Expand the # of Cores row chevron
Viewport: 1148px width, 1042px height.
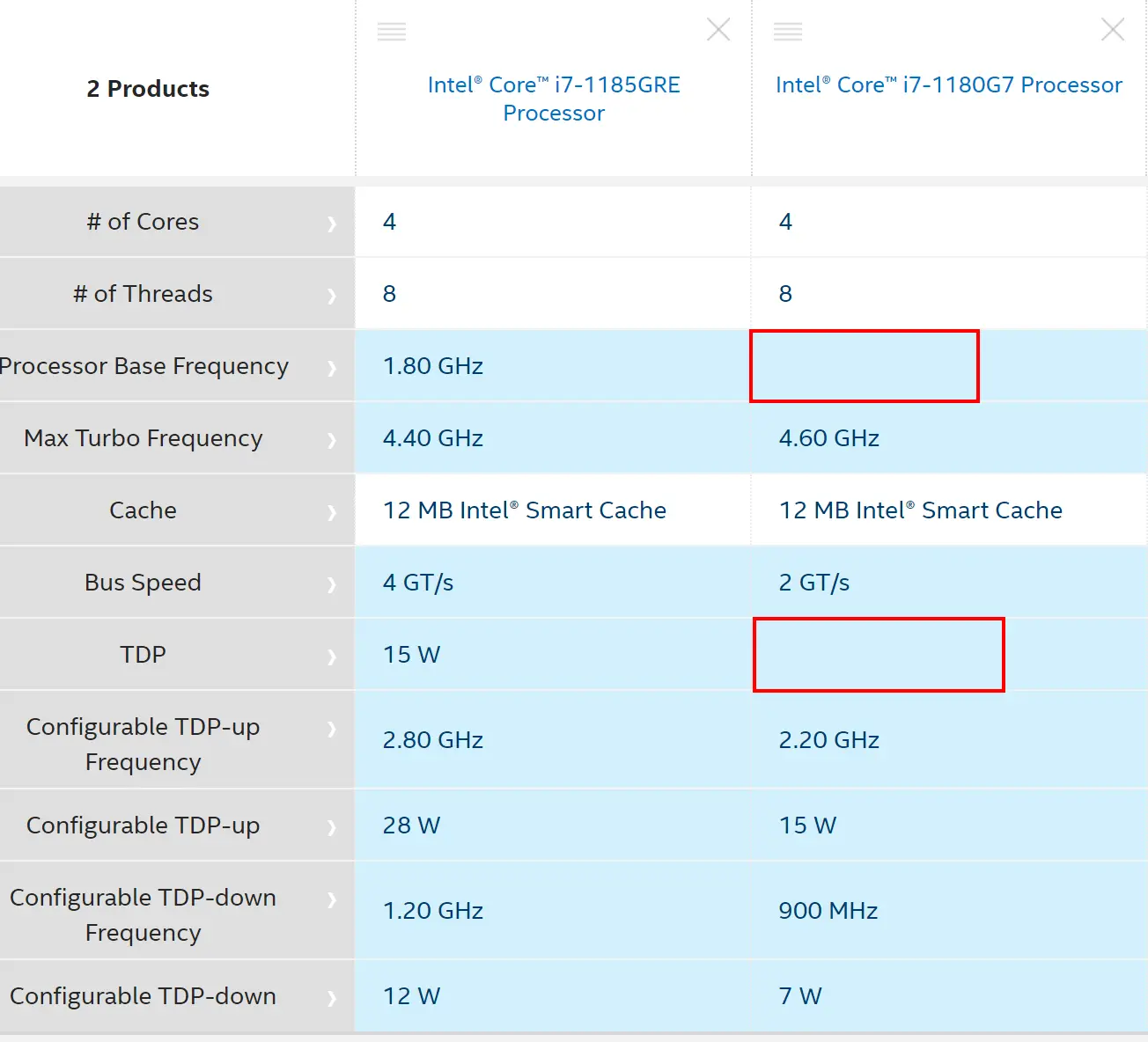tap(332, 224)
